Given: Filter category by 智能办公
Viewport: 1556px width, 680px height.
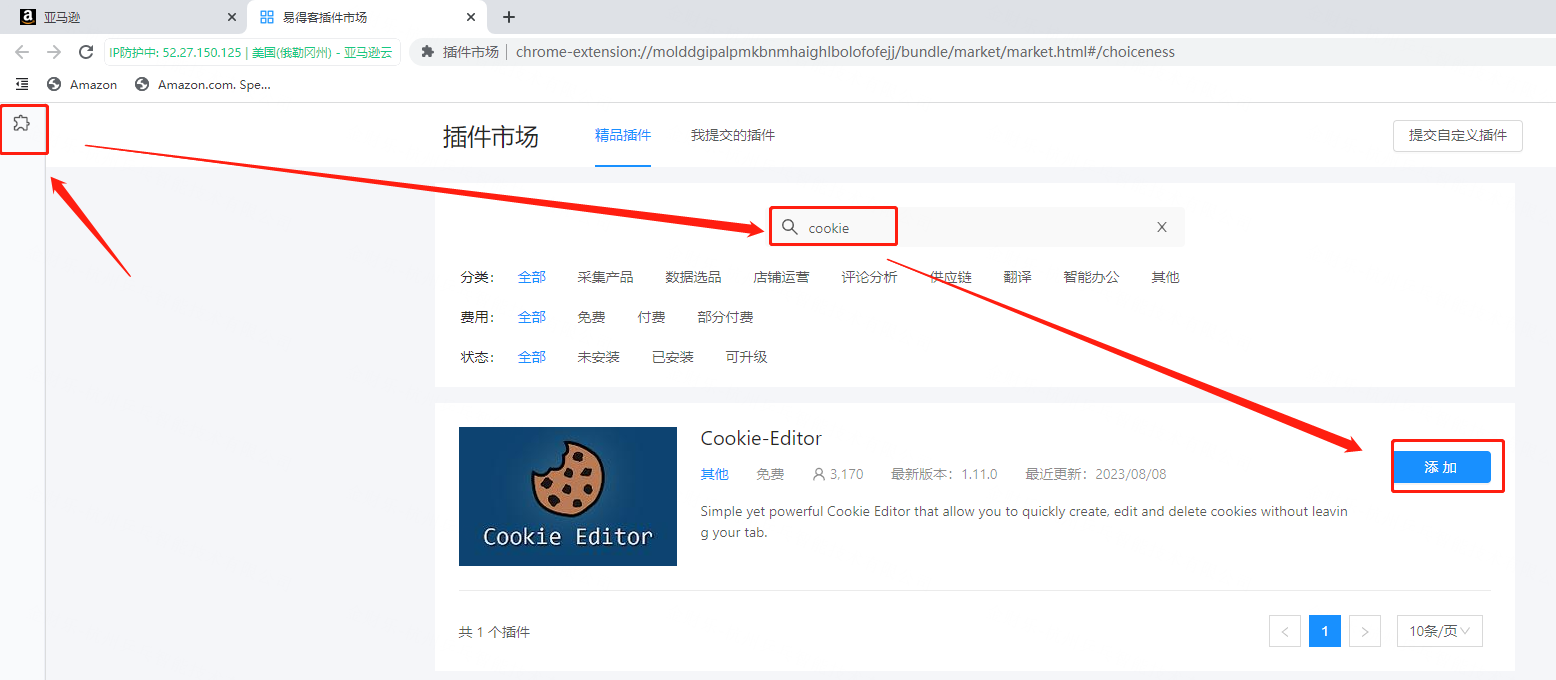Looking at the screenshot, I should pyautogui.click(x=1091, y=277).
